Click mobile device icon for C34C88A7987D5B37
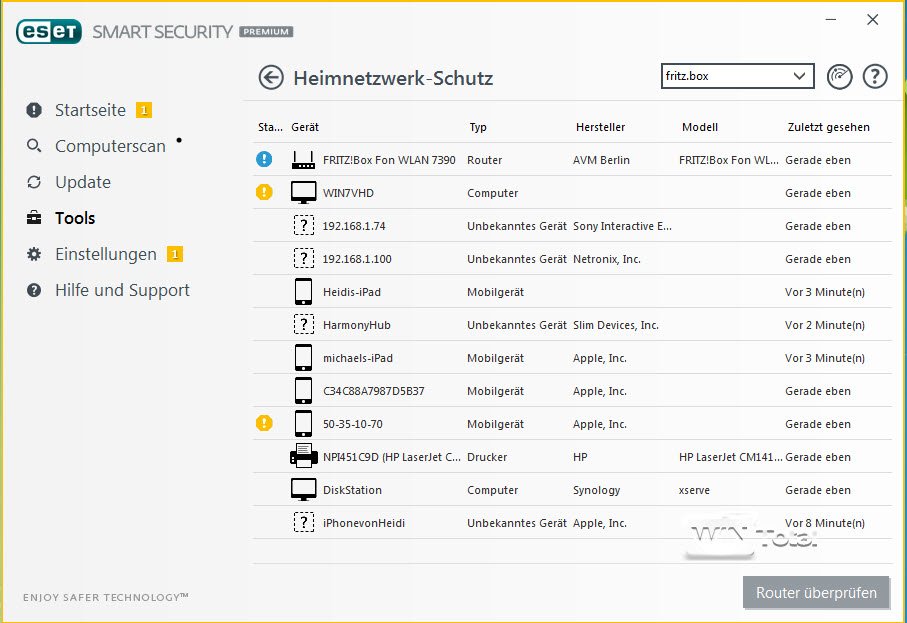 click(x=303, y=390)
